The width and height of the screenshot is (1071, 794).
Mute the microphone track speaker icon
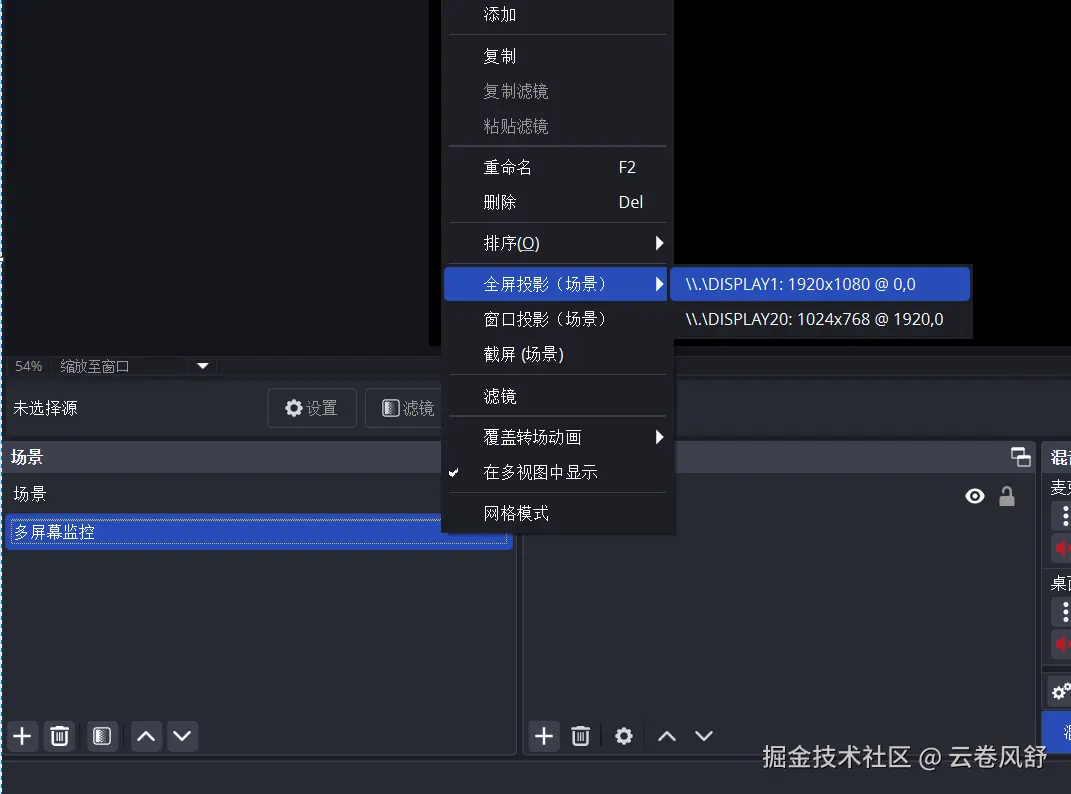(1062, 548)
